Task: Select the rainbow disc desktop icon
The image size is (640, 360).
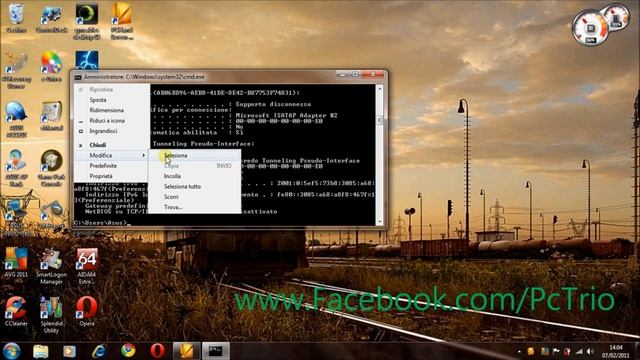Action: coord(51,67)
